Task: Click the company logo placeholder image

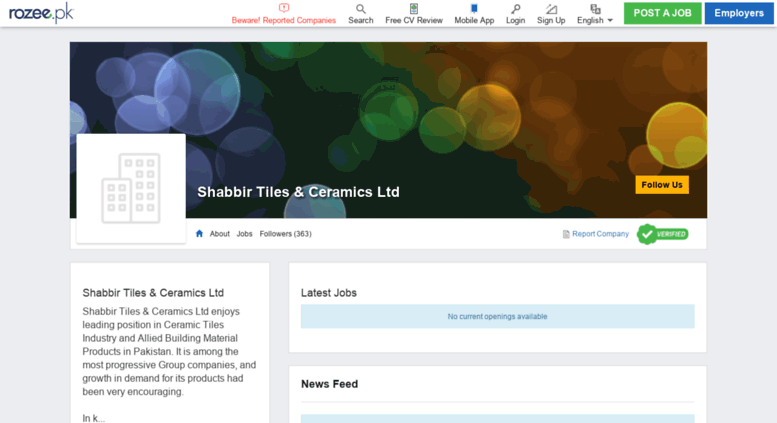Action: pos(131,188)
